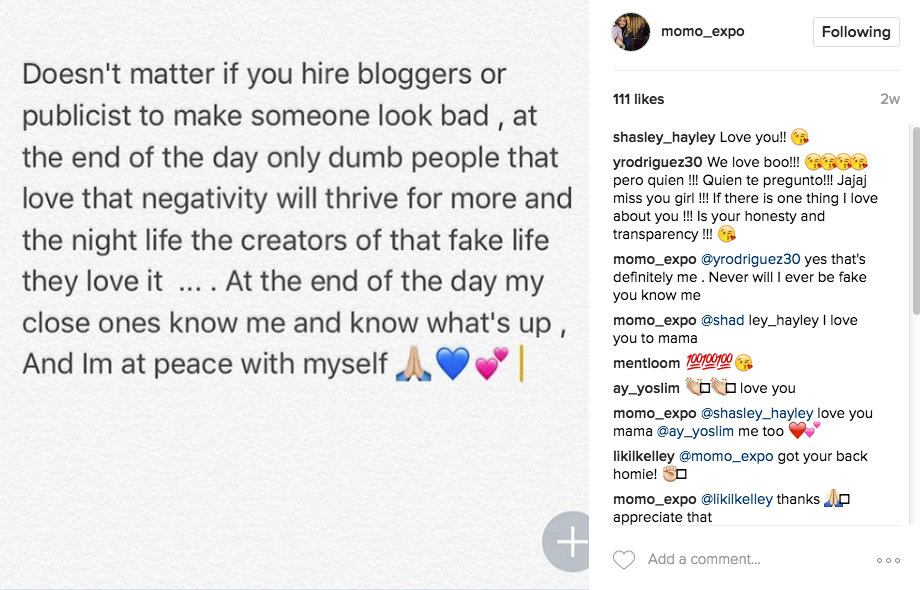This screenshot has height=590, width=920.
Task: Click the gray plus circle icon
Action: pyautogui.click(x=571, y=541)
